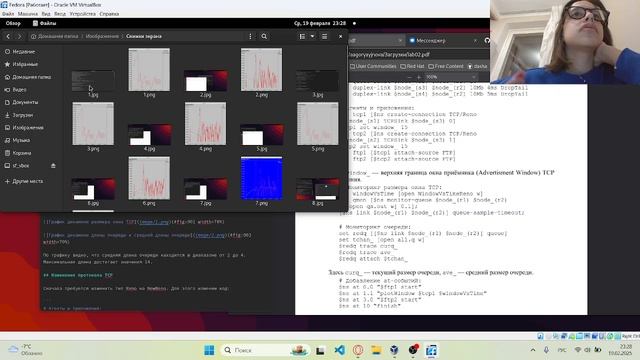
Task: Open "Домашняя папка" in sidebar
Action: (x=31, y=77)
